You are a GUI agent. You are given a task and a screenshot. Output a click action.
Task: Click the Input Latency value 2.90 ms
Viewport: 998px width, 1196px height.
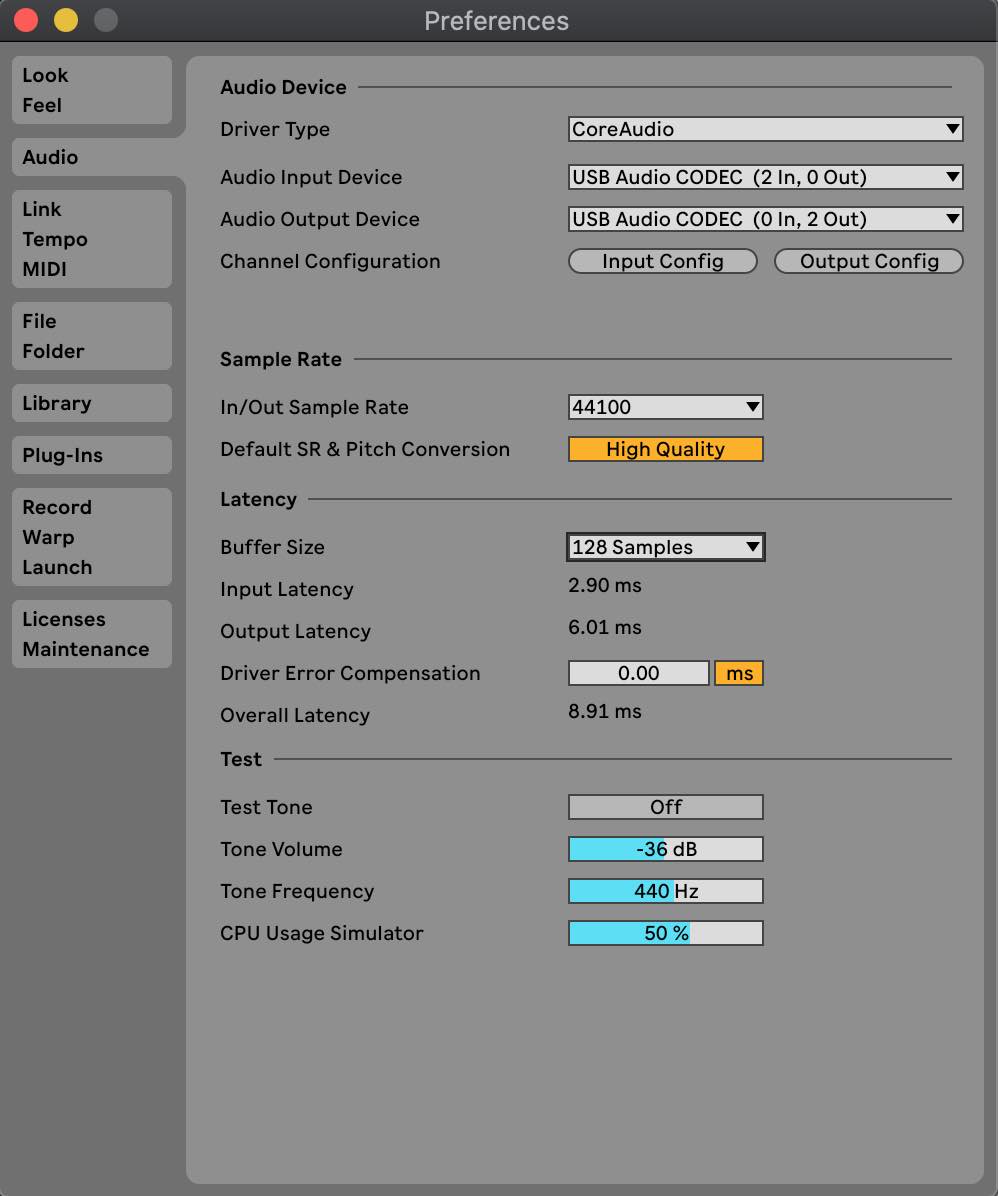(604, 586)
